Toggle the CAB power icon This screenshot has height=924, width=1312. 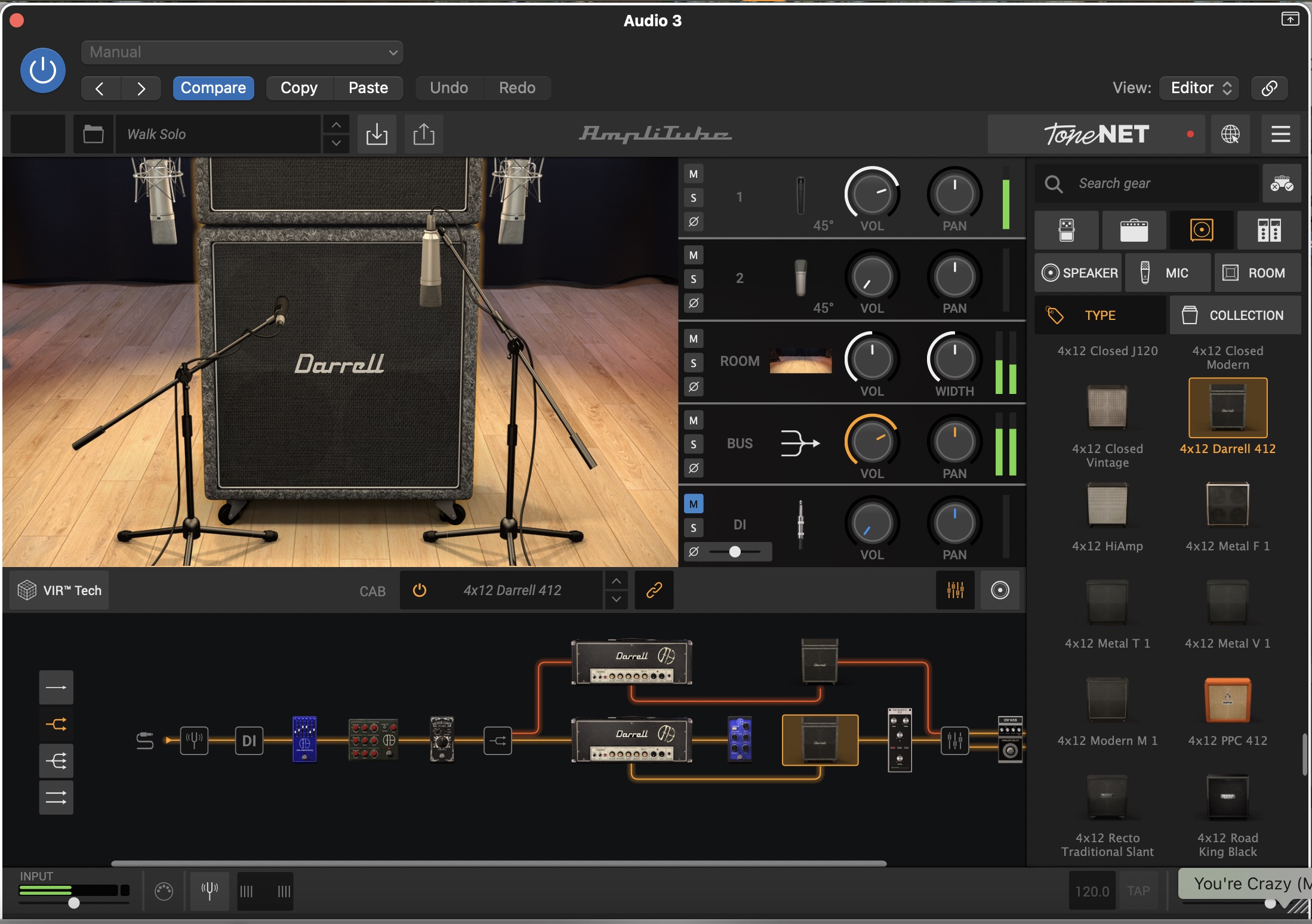420,590
